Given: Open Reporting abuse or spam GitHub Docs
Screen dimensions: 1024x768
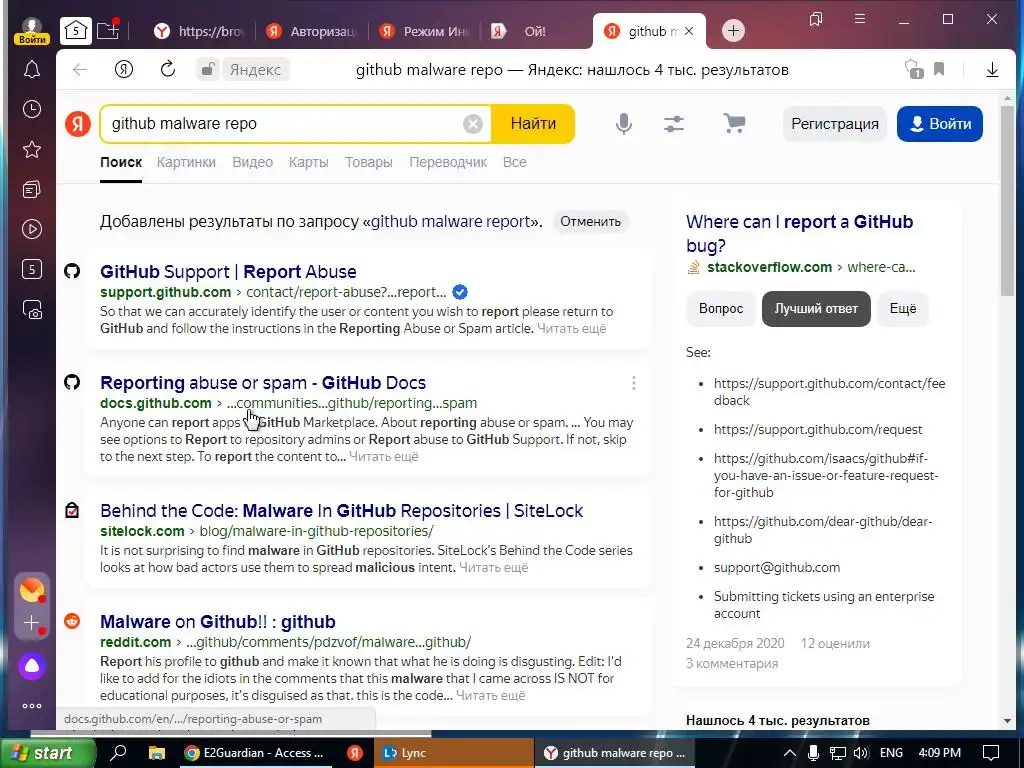Looking at the screenshot, I should [x=263, y=383].
